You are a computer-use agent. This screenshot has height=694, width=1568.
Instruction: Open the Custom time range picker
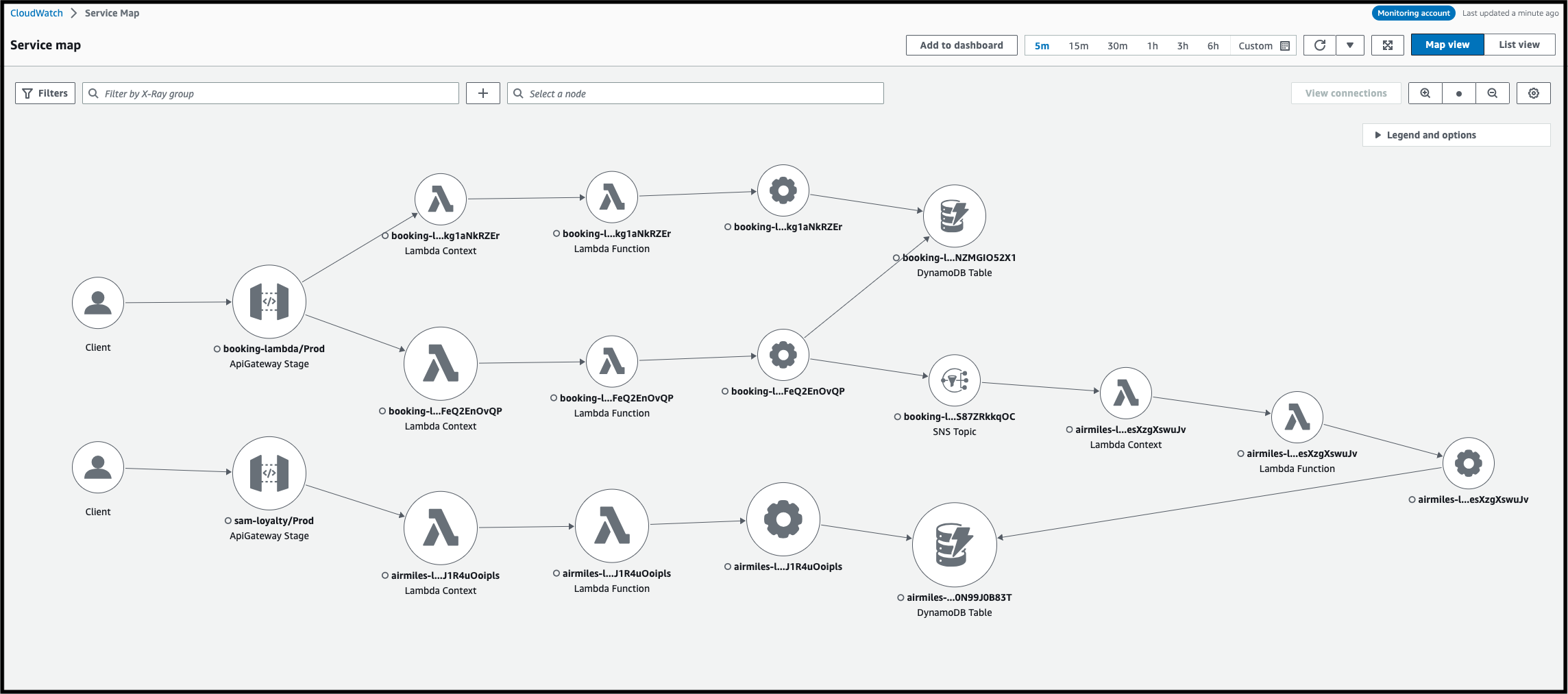[x=1264, y=46]
